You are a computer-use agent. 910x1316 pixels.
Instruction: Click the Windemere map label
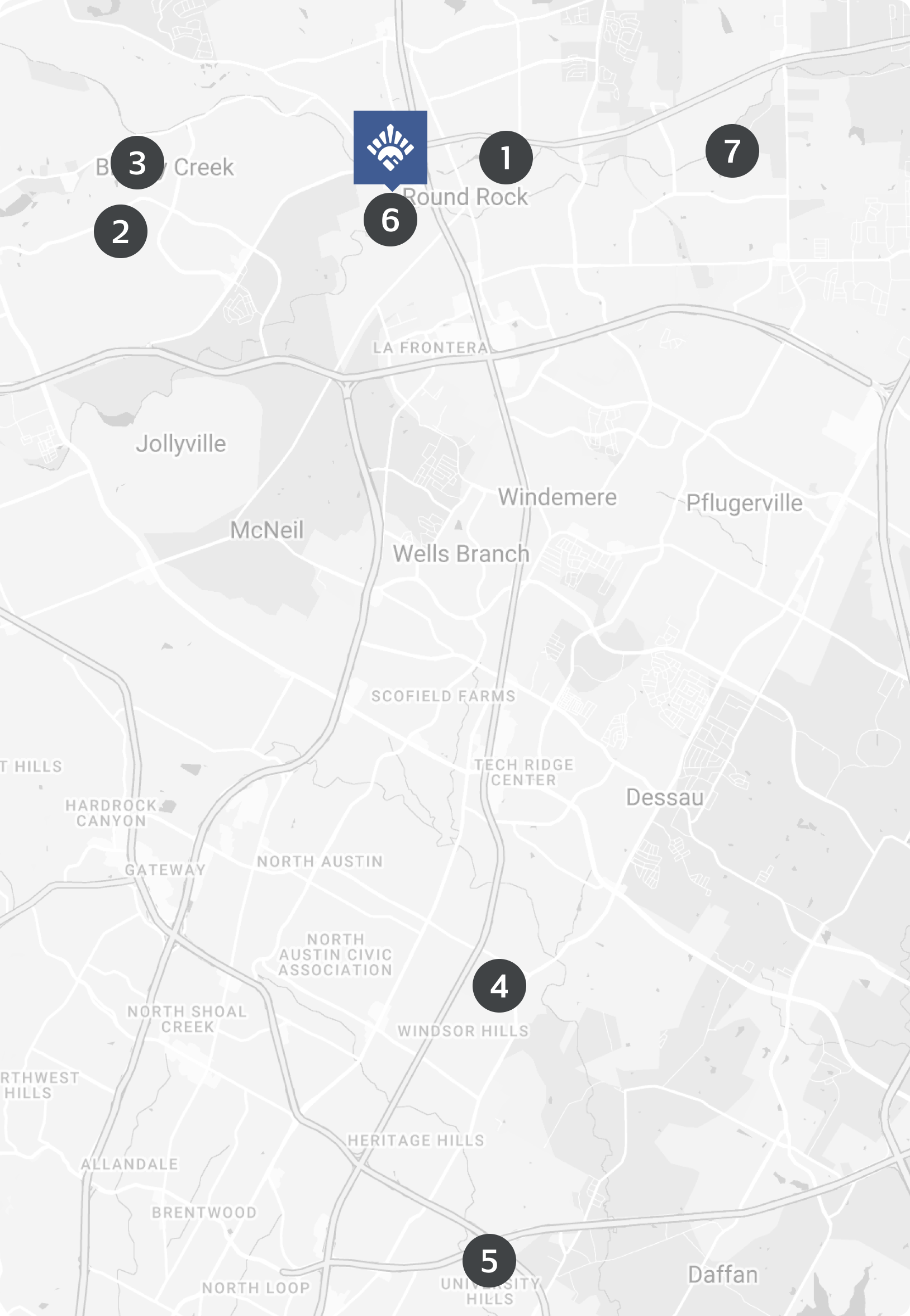558,497
